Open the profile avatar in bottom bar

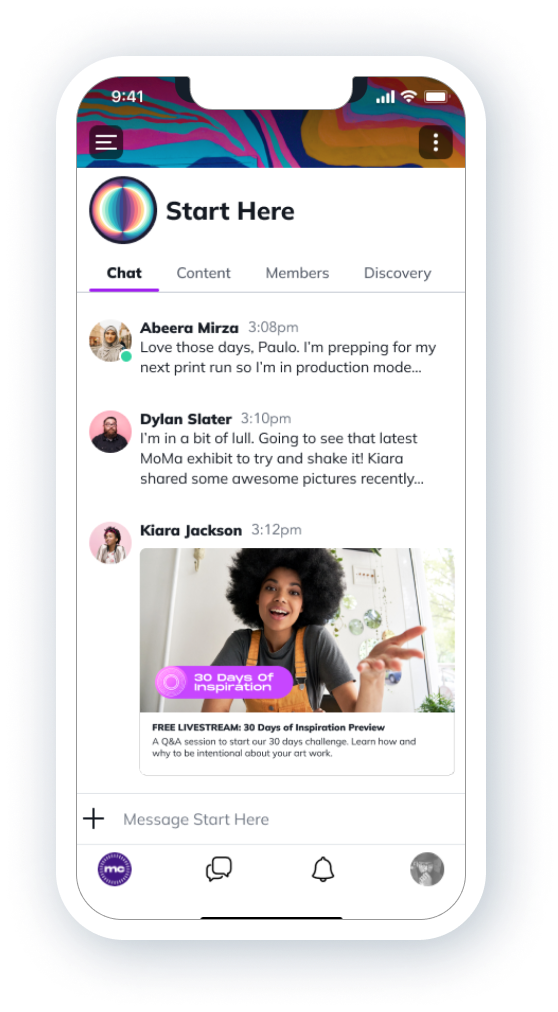click(427, 869)
